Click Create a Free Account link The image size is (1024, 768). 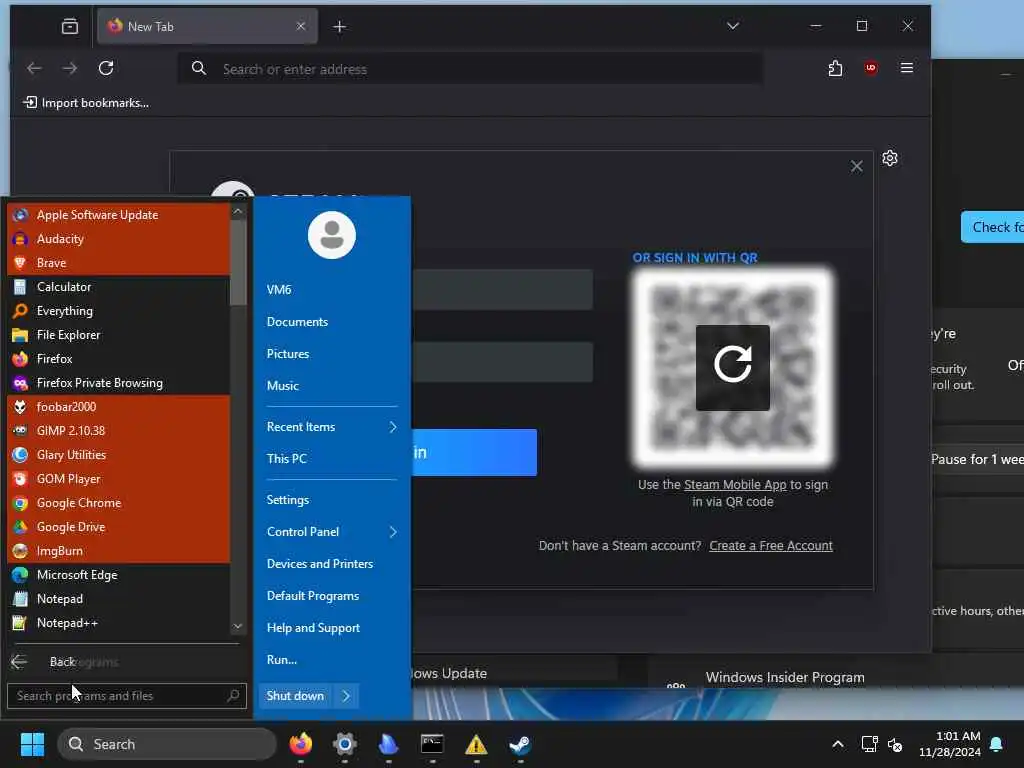[771, 546]
